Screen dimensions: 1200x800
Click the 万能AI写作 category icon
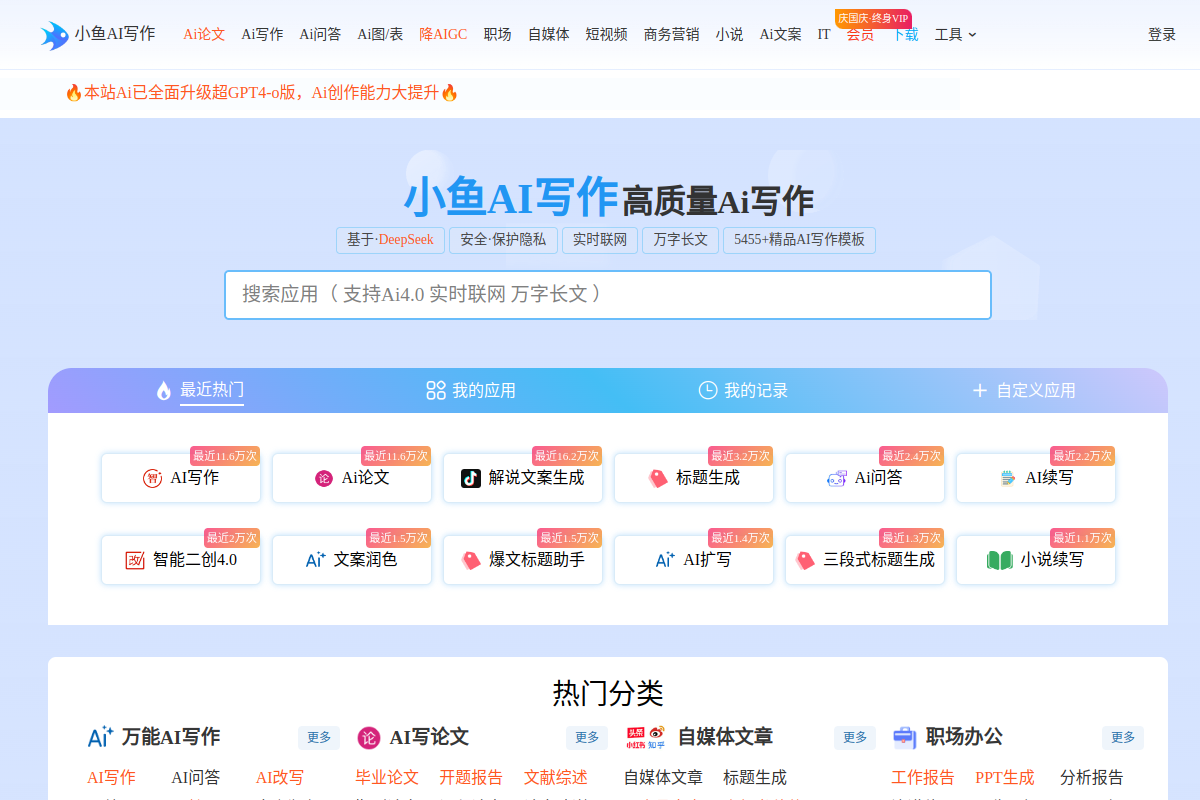coord(100,737)
